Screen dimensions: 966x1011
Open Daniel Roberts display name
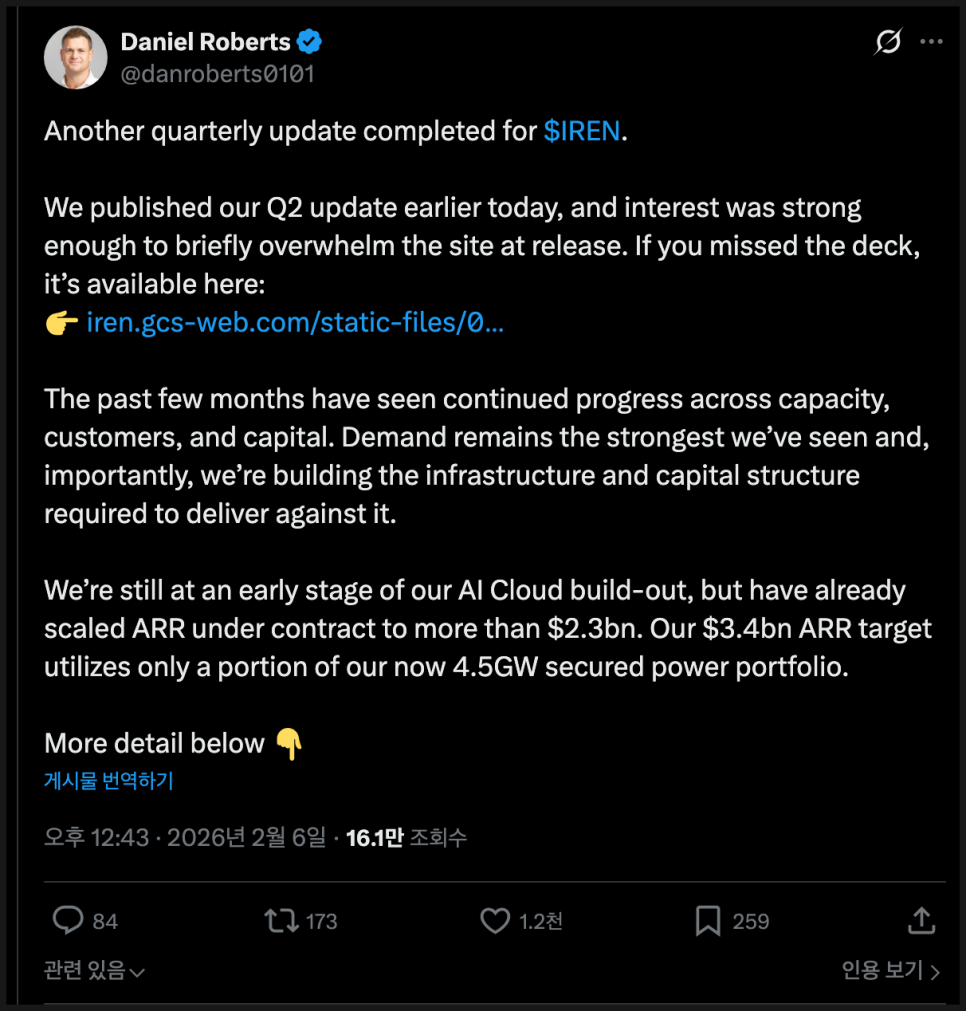tap(205, 42)
